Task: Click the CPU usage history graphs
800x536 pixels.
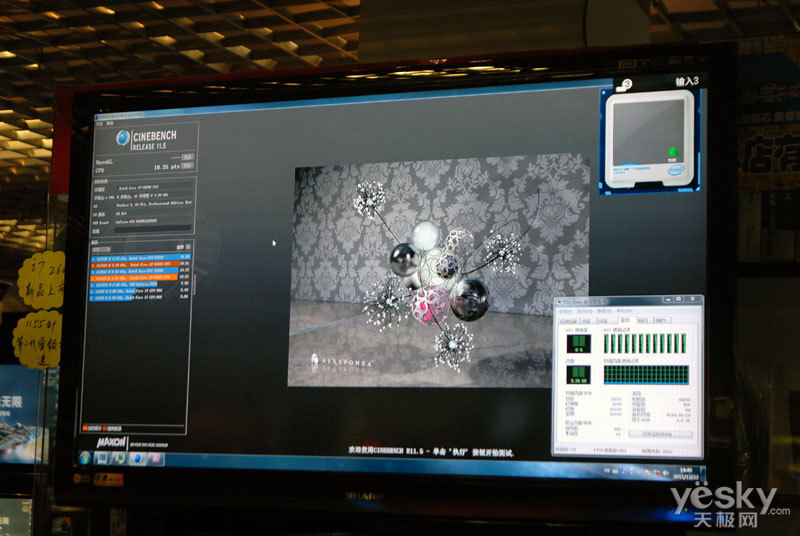Action: tap(645, 343)
